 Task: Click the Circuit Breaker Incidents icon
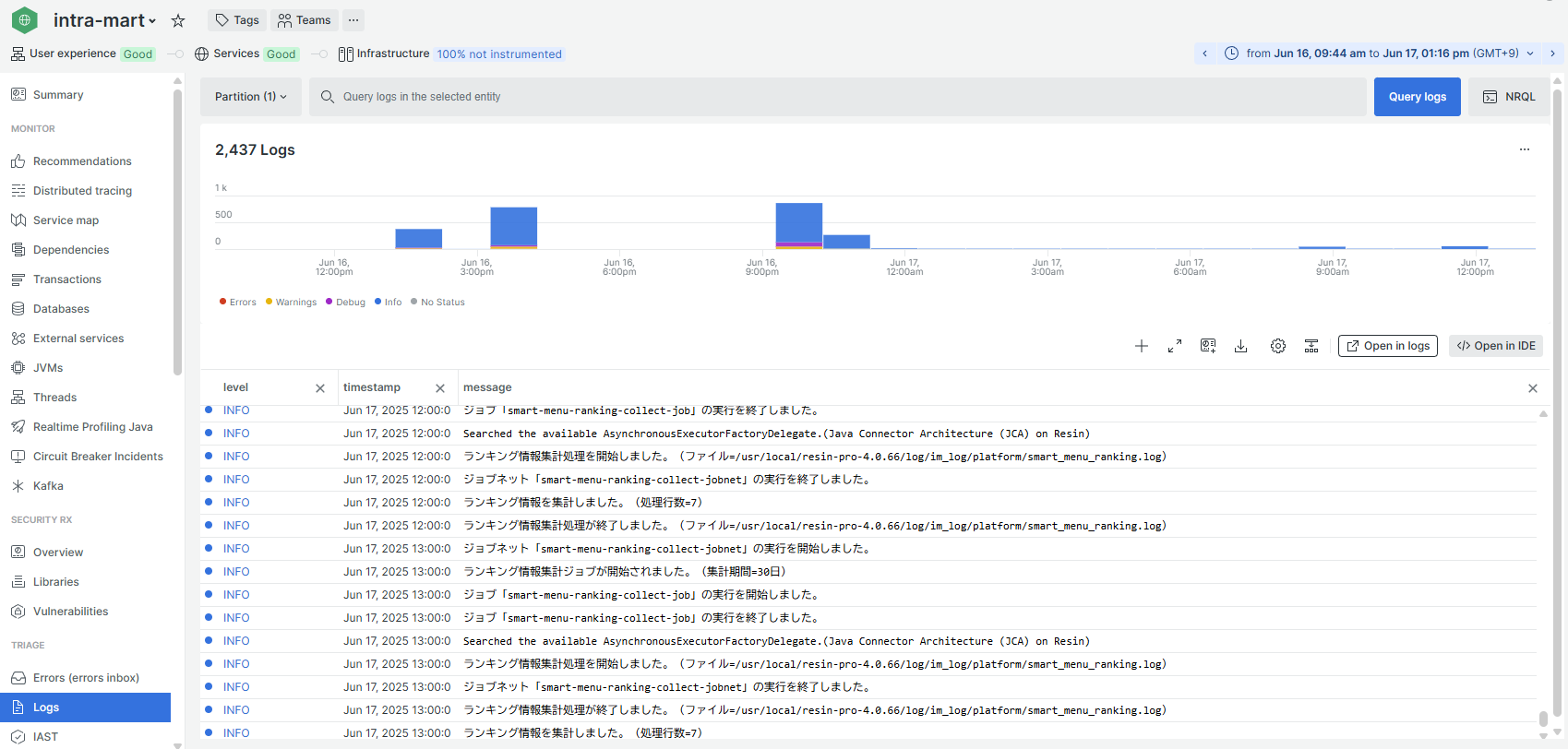tap(18, 457)
